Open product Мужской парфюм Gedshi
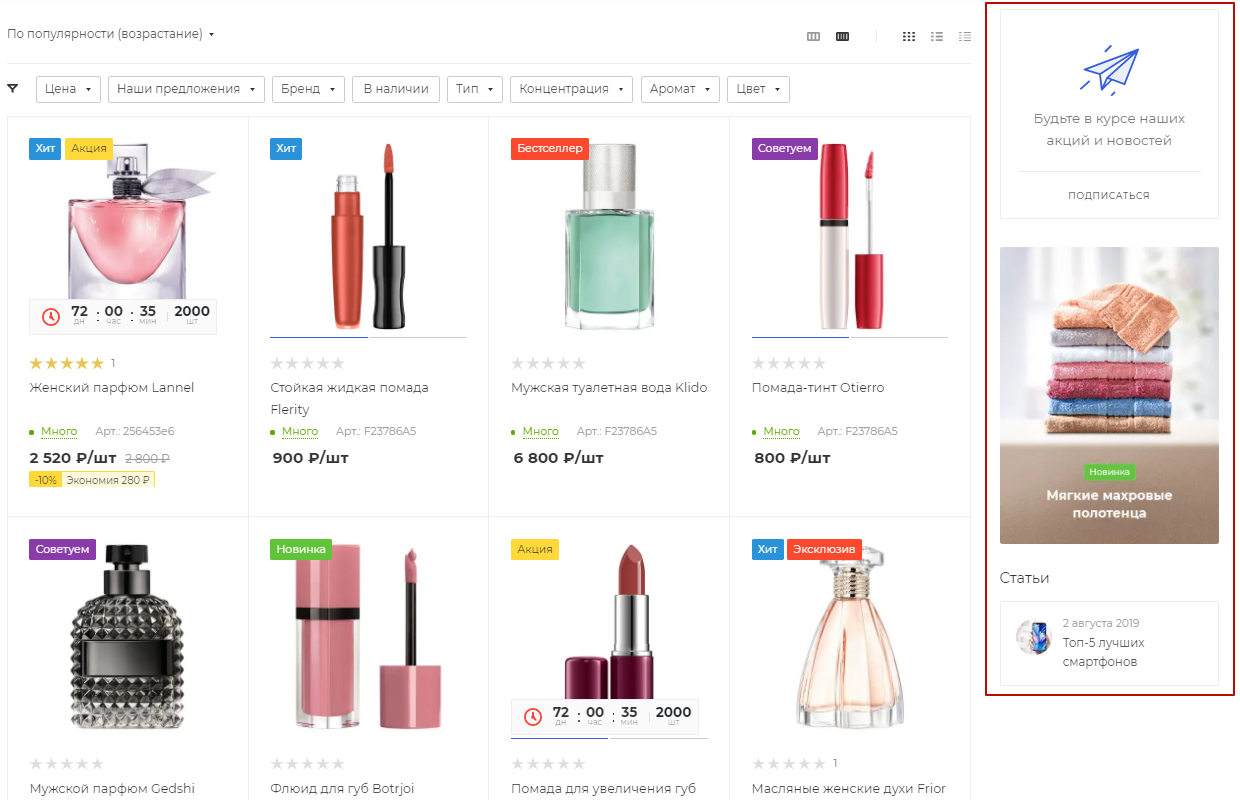 coord(112,789)
